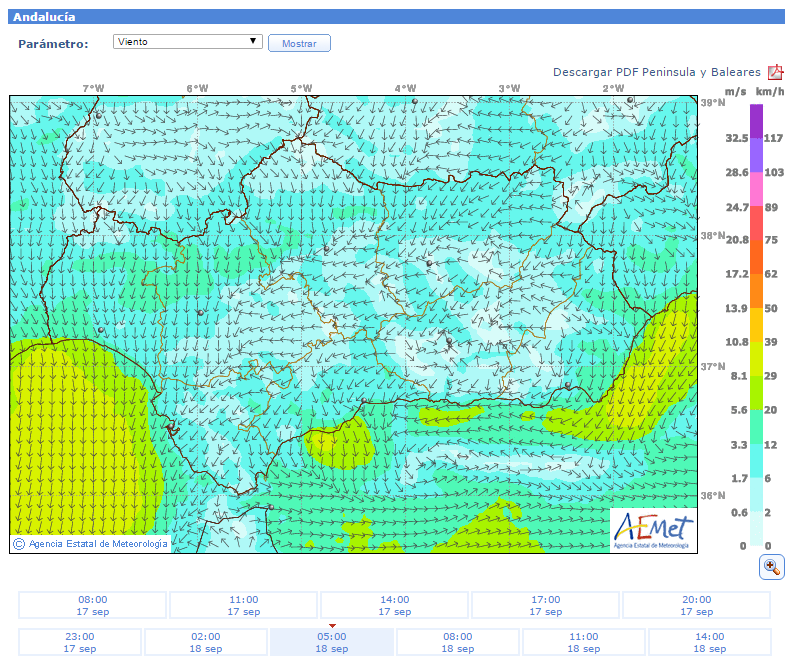Select the 20:00 17 sep time slot
Viewport: 796px width, 667px height.
coord(696,605)
